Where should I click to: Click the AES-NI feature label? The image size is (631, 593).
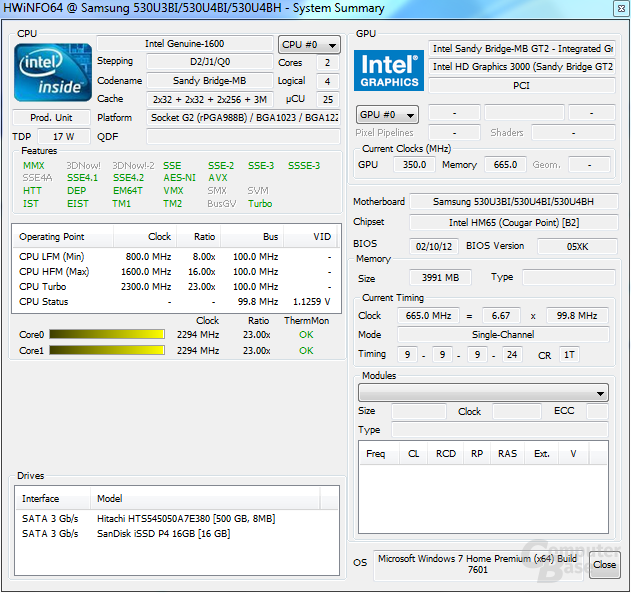click(x=179, y=178)
